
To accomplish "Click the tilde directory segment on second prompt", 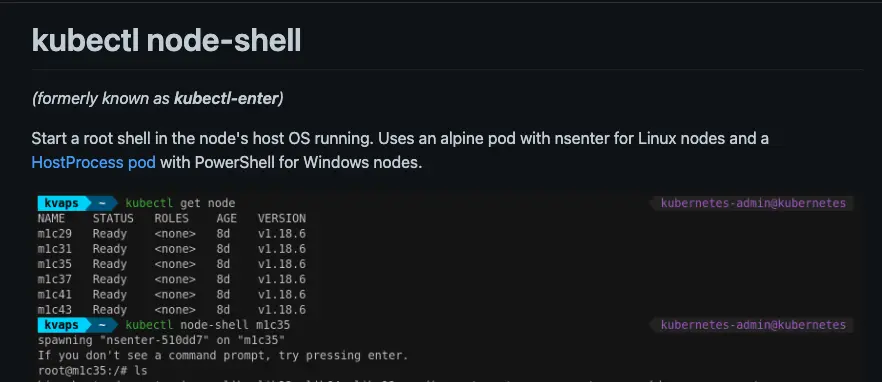I will click(102, 325).
